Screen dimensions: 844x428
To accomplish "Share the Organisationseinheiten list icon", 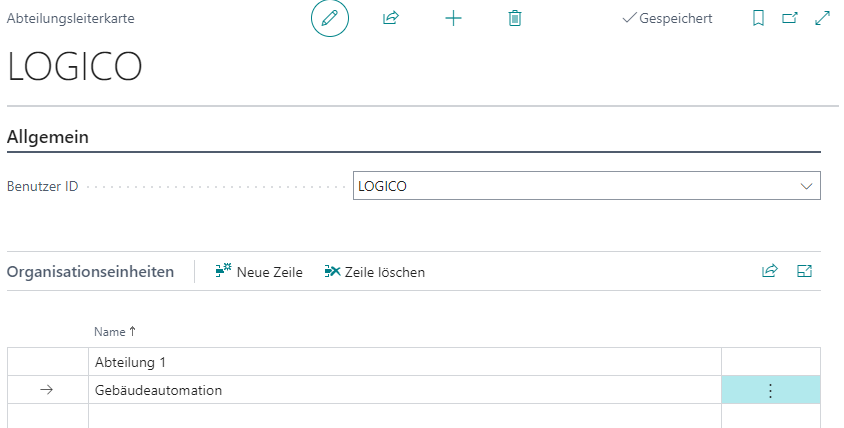I will [x=770, y=271].
